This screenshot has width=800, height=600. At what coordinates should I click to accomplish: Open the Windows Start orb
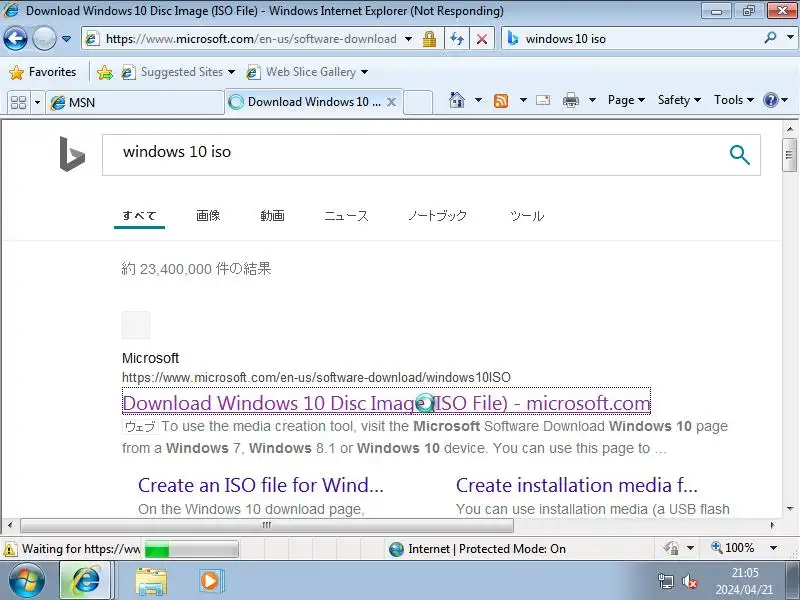point(27,581)
